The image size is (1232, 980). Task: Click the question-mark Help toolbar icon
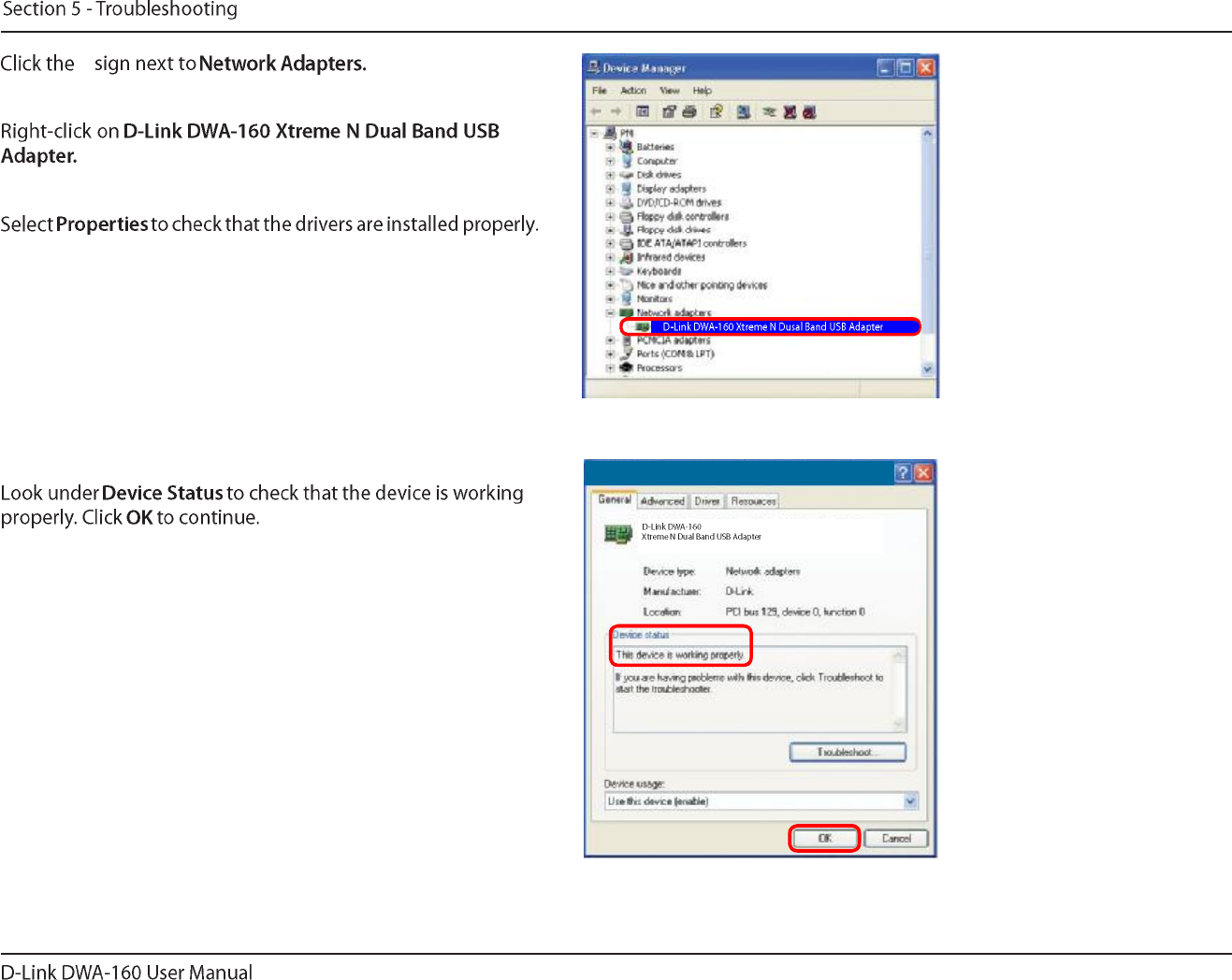(717, 112)
